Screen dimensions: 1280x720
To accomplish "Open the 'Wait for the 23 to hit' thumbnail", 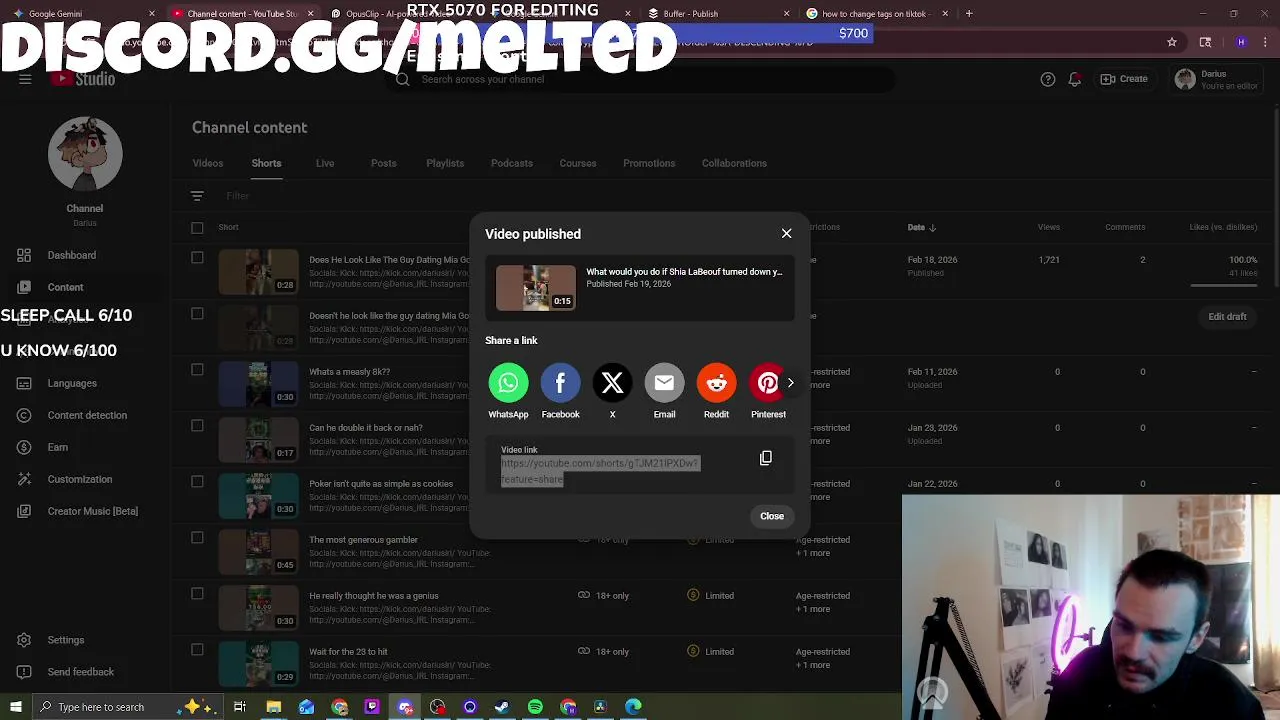I will [x=258, y=664].
